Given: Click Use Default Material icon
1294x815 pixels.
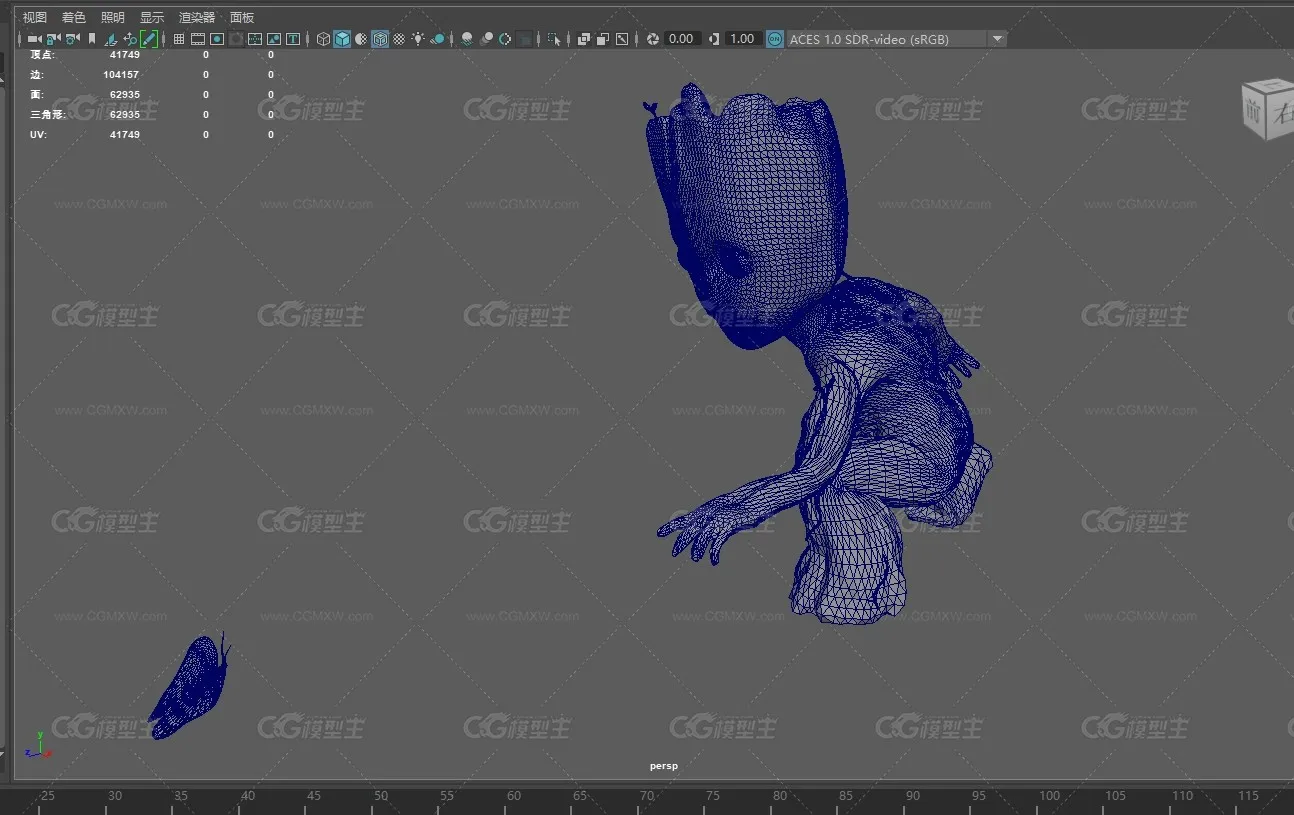Looking at the screenshot, I should (361, 39).
